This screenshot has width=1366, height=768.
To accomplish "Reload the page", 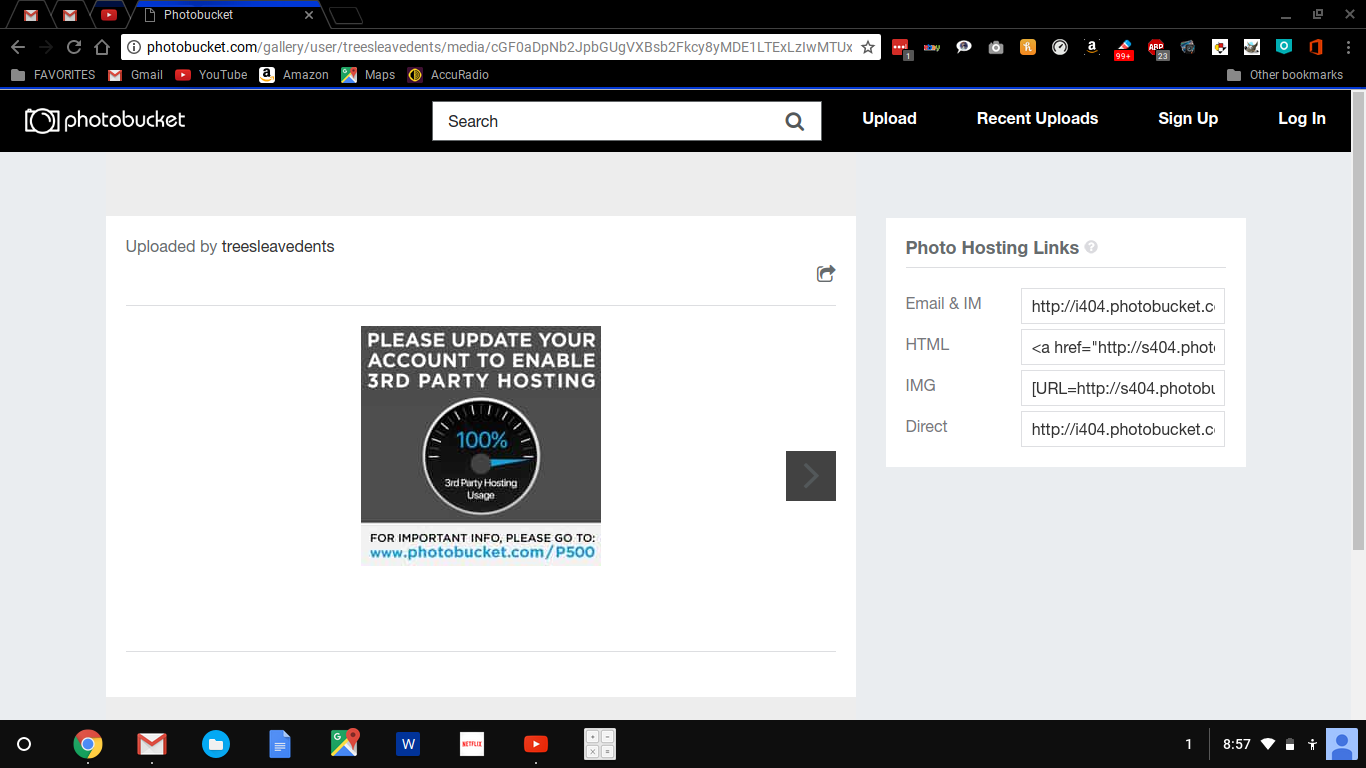I will point(74,47).
